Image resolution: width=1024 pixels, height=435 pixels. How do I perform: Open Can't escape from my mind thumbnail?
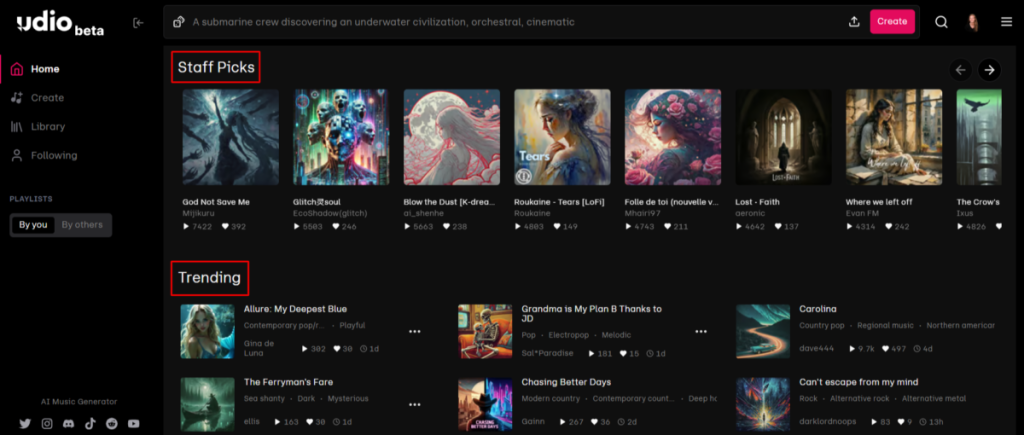click(x=763, y=404)
